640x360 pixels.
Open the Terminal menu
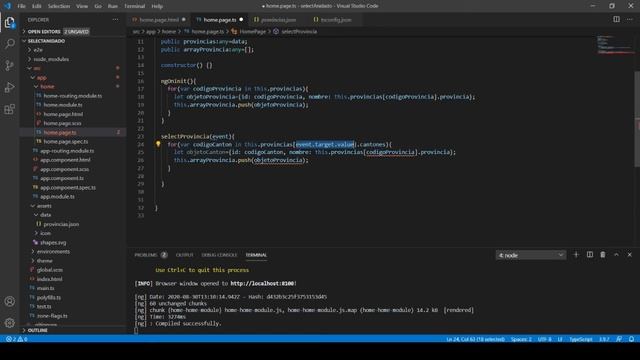point(134,6)
